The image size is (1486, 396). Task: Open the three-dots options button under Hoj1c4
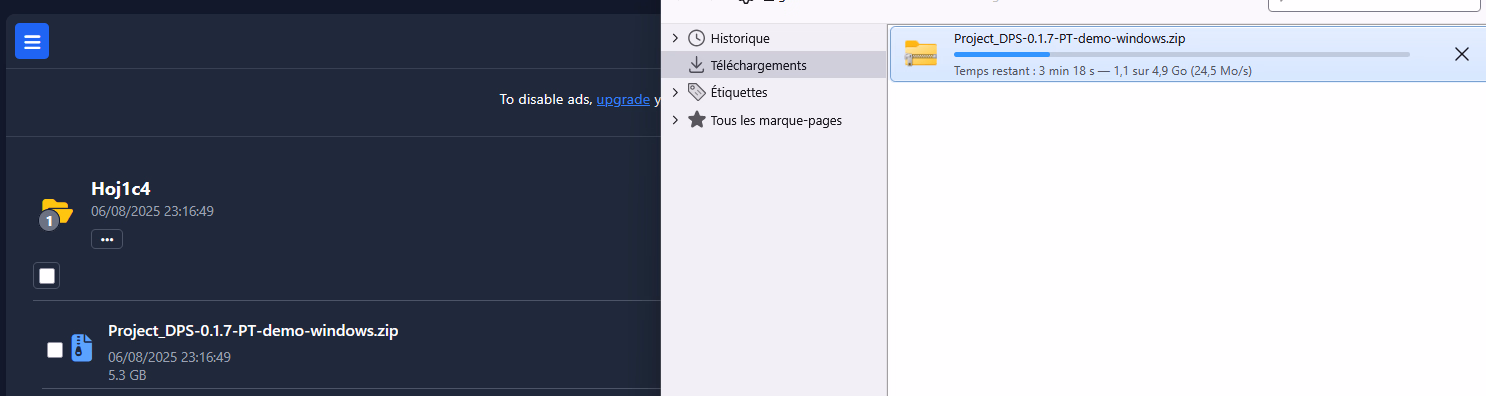pos(107,239)
